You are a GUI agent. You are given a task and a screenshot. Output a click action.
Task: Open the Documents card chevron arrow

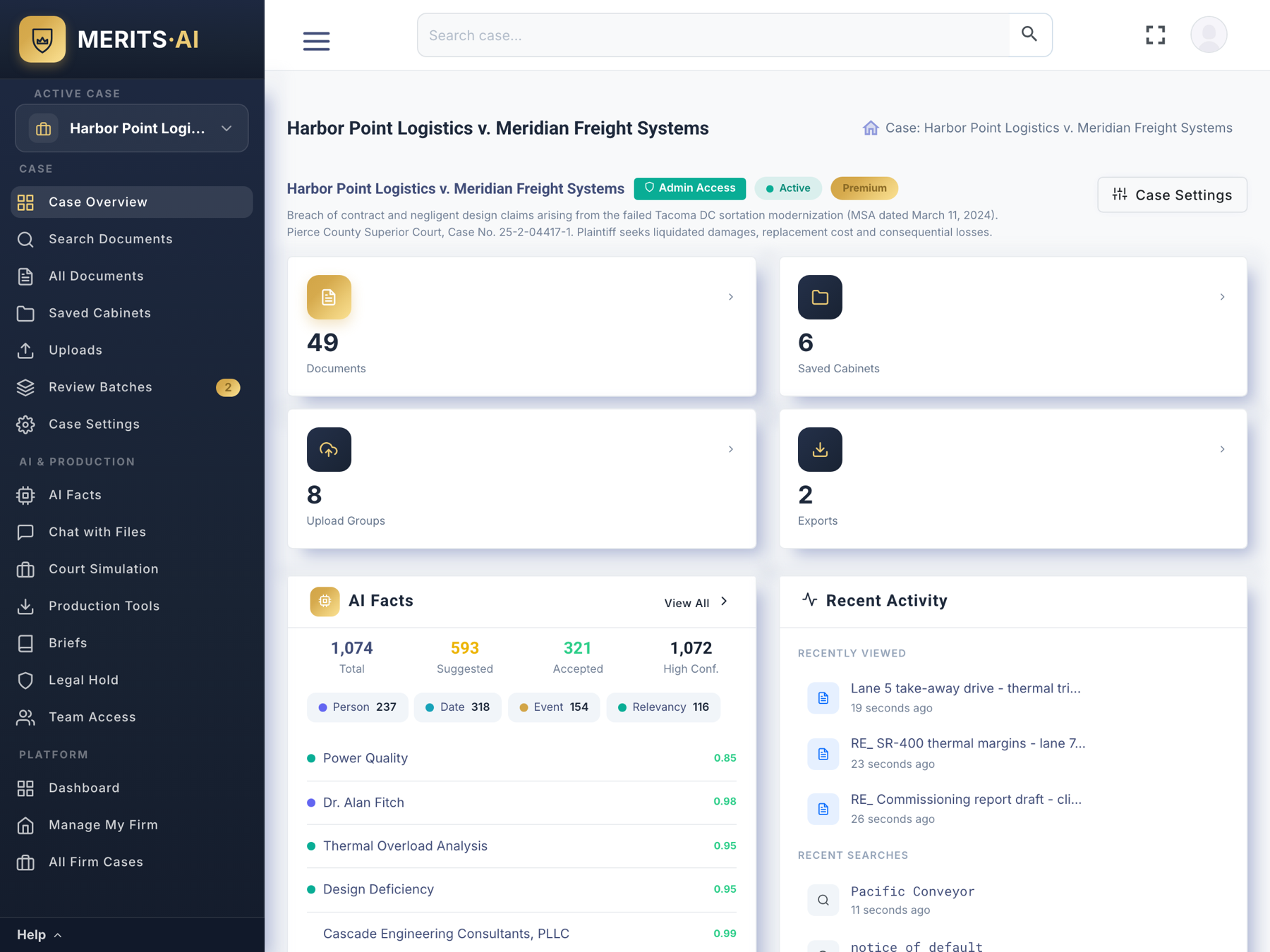click(731, 297)
